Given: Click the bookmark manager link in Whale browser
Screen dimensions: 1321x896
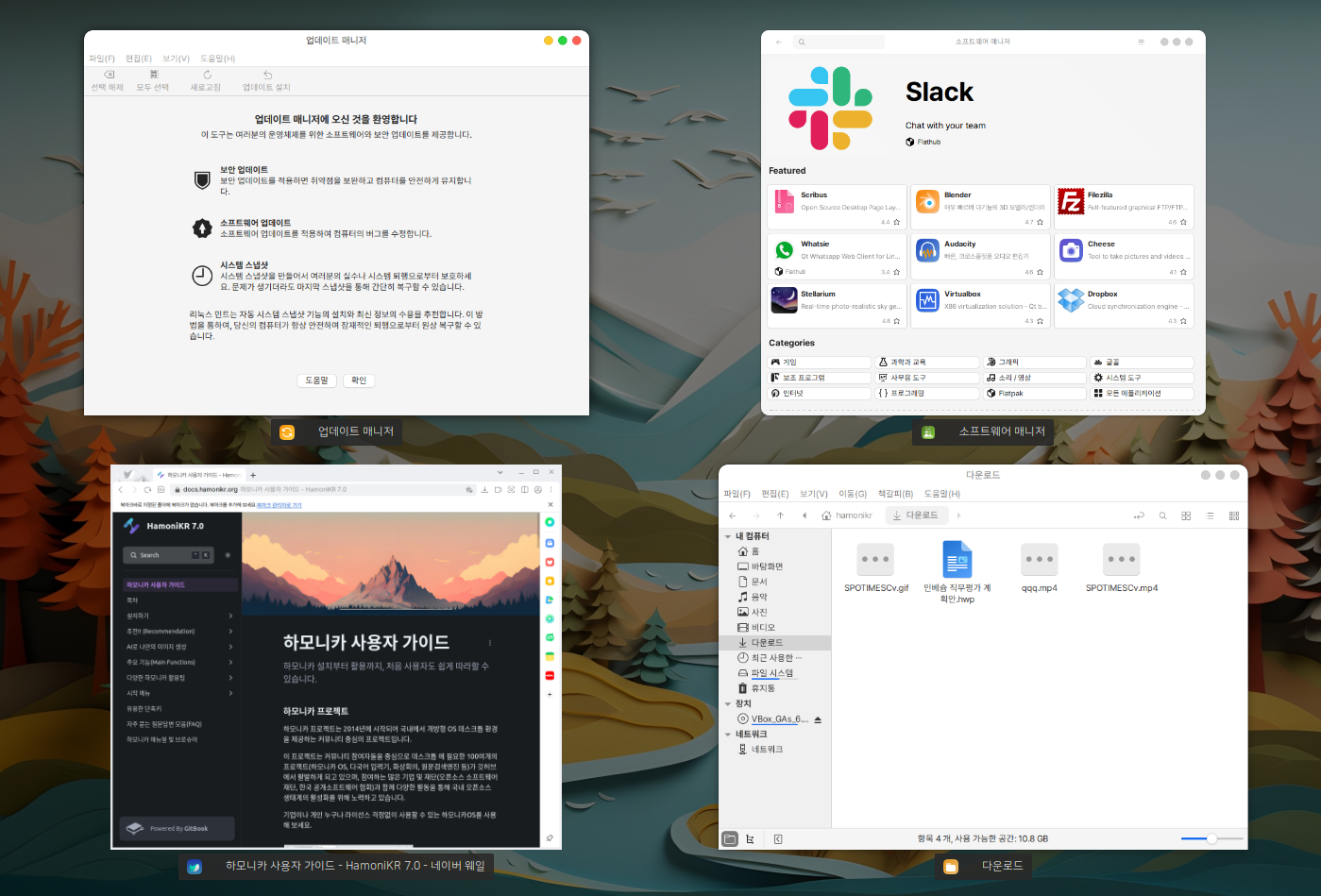Looking at the screenshot, I should point(279,505).
